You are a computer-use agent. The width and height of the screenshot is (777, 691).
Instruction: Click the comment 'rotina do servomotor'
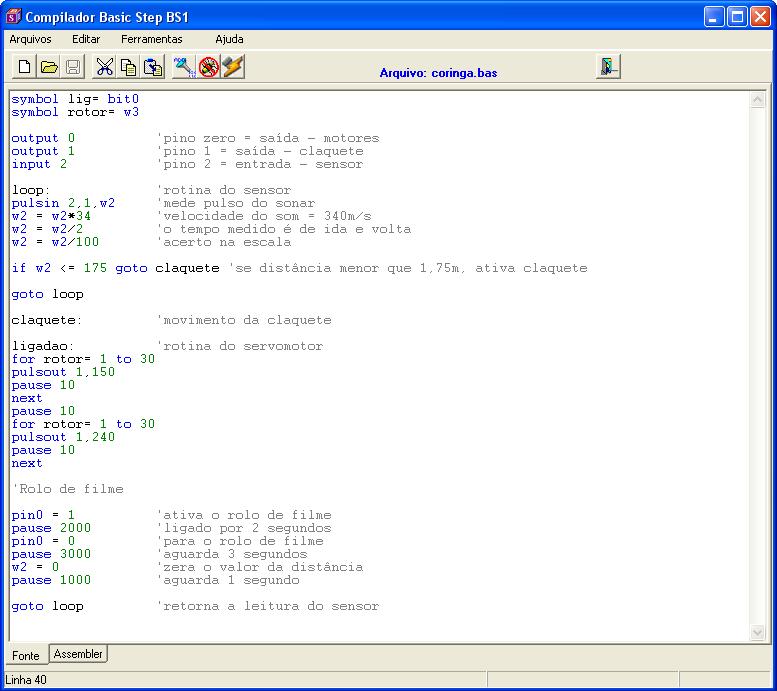[x=240, y=346]
